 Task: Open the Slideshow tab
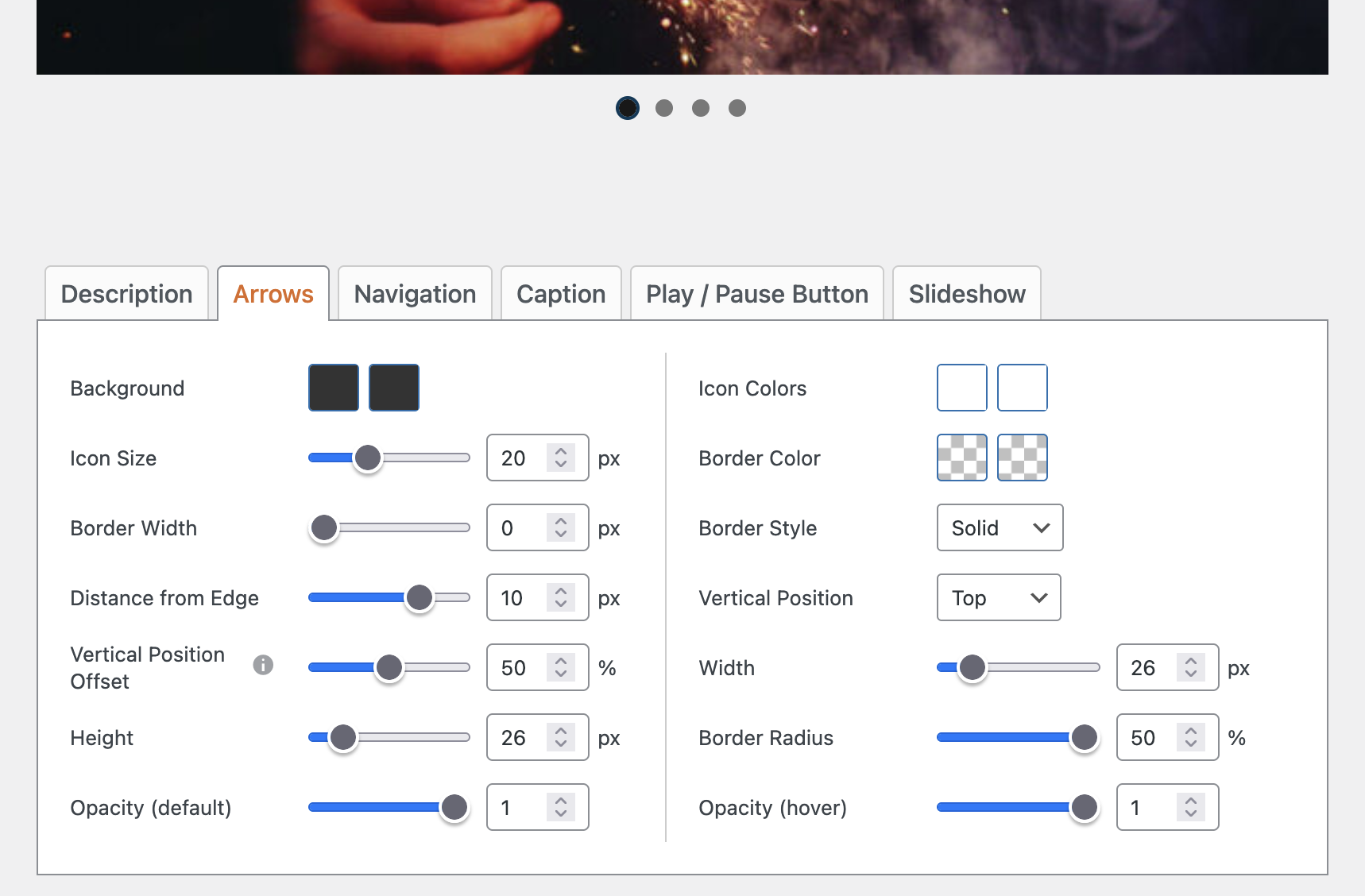[966, 294]
